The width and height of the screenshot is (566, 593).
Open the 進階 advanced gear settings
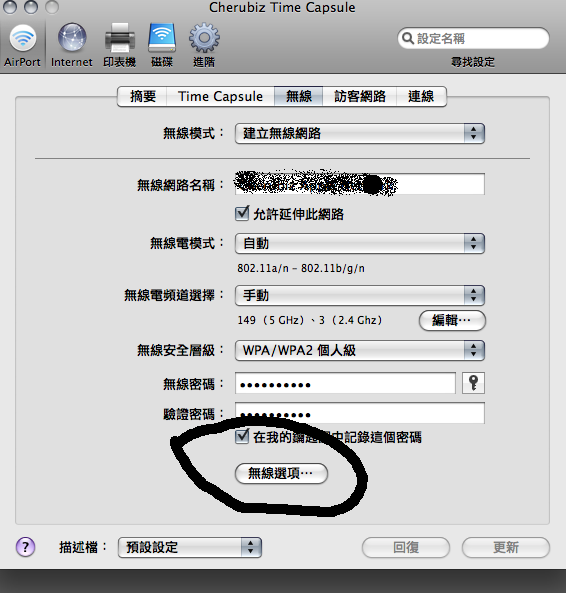[x=204, y=45]
